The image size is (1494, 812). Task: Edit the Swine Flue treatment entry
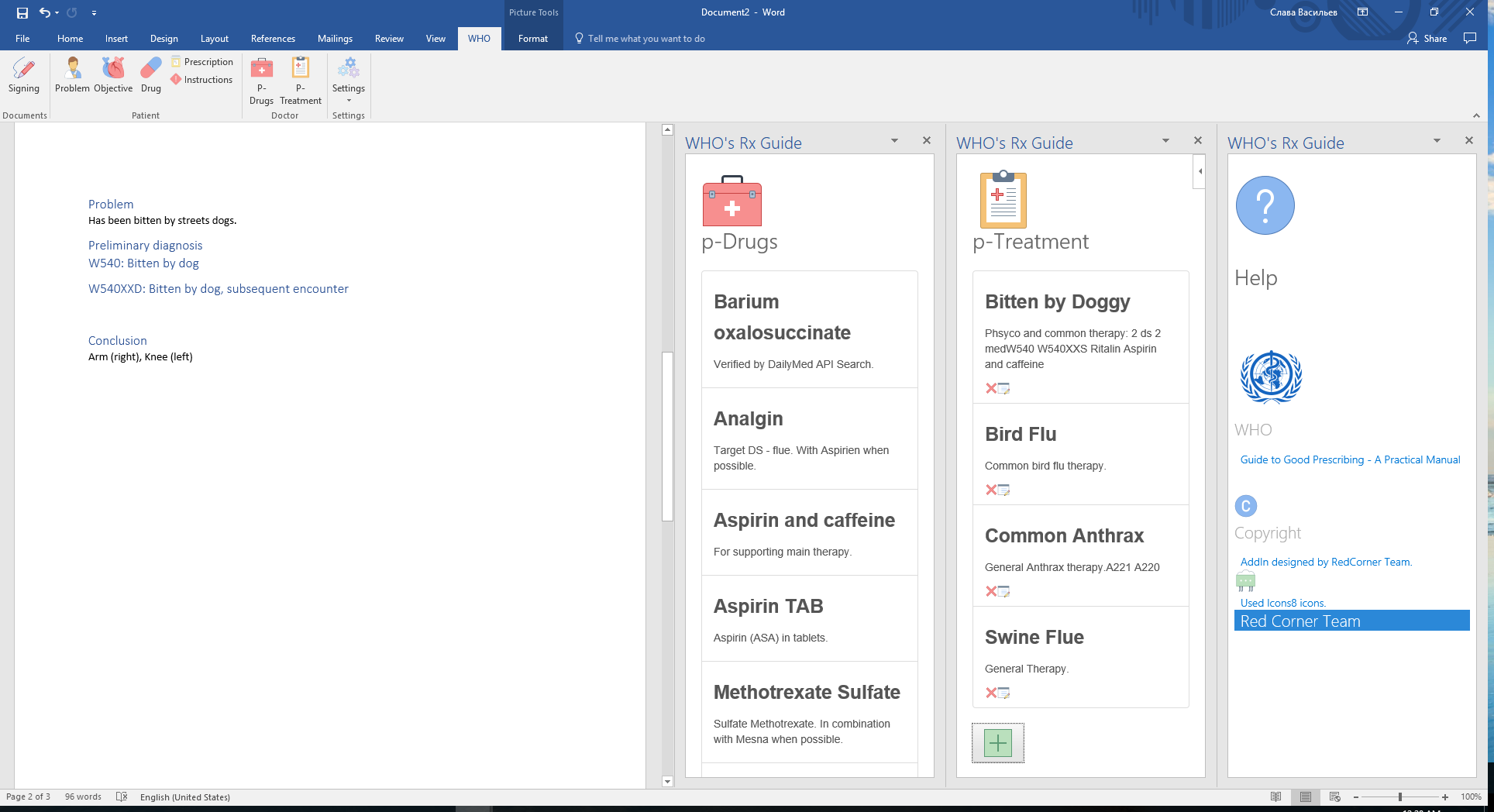[x=1004, y=693]
